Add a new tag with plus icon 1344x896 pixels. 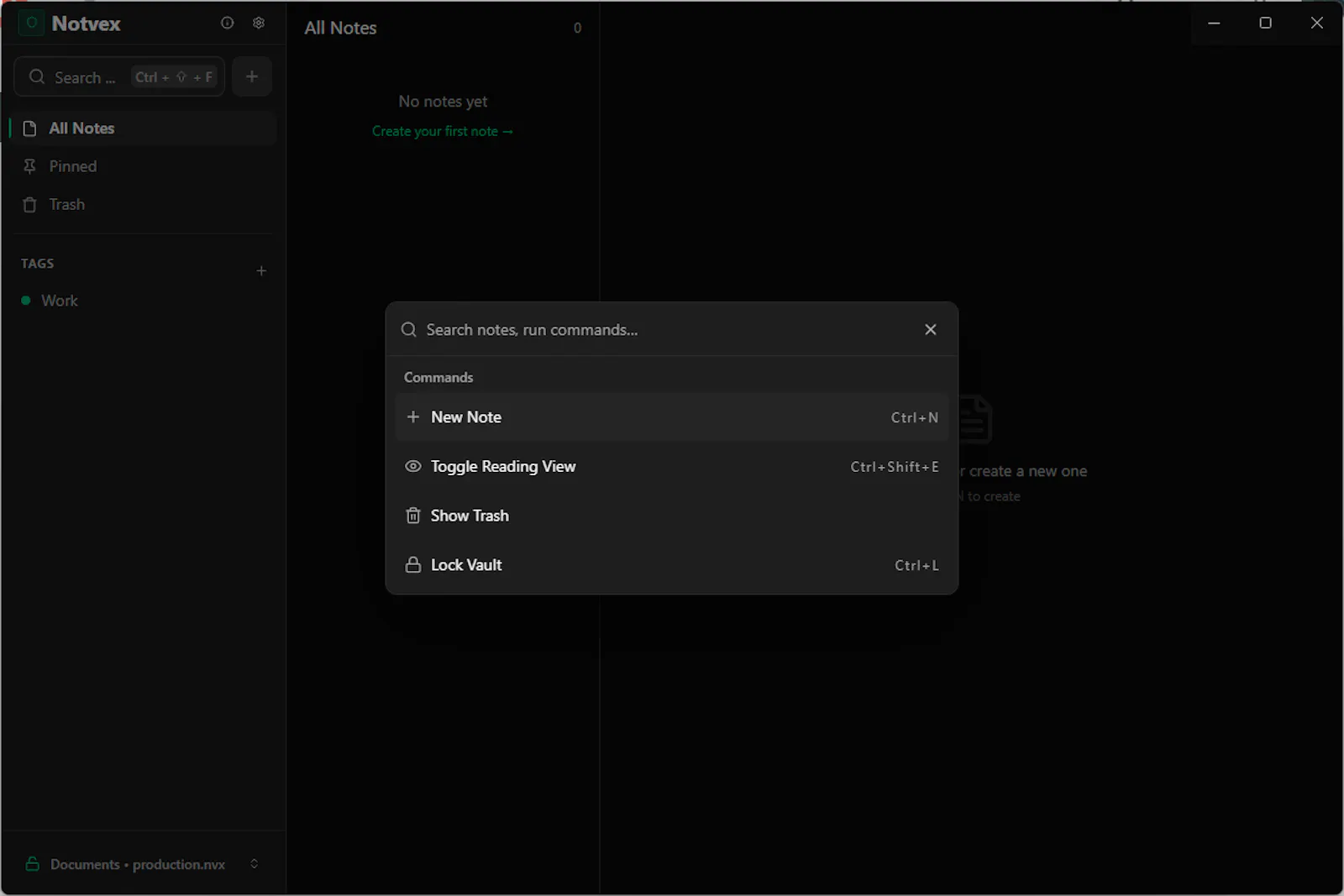[261, 270]
